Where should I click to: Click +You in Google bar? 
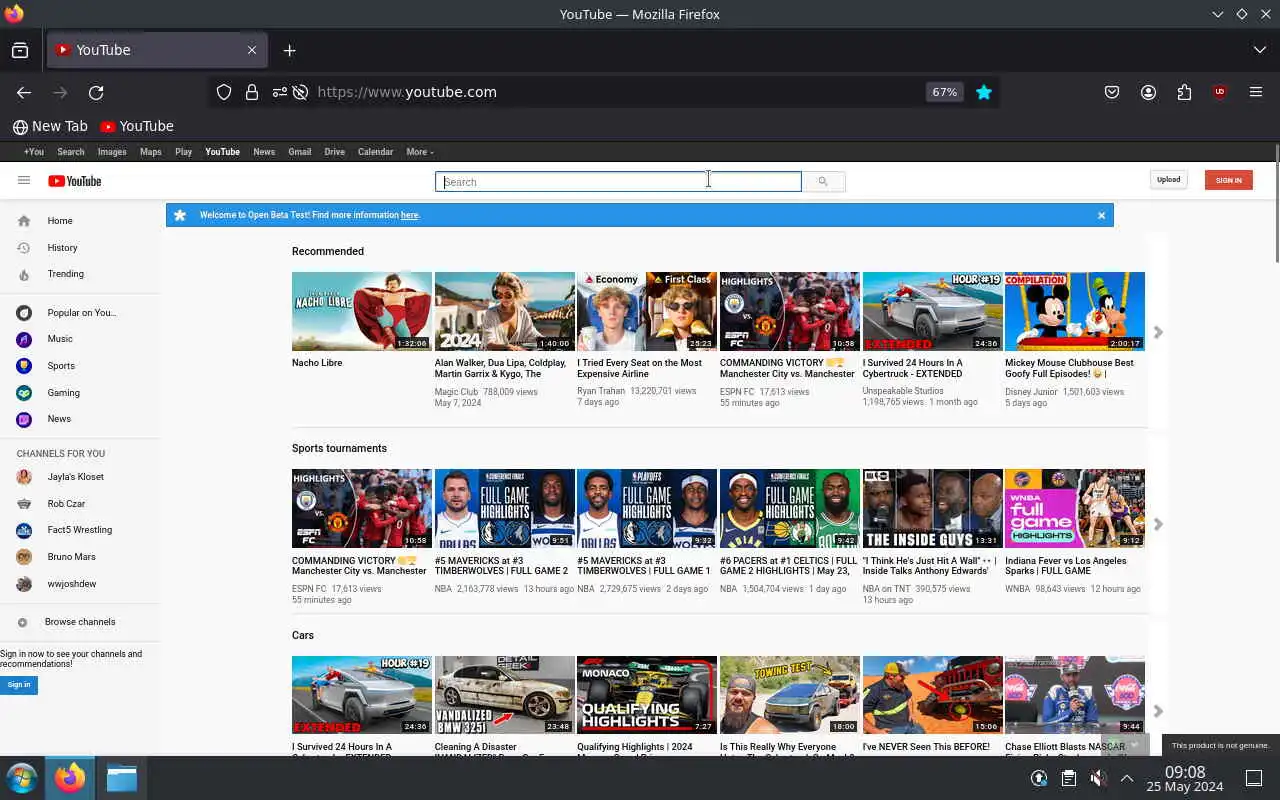pyautogui.click(x=34, y=152)
